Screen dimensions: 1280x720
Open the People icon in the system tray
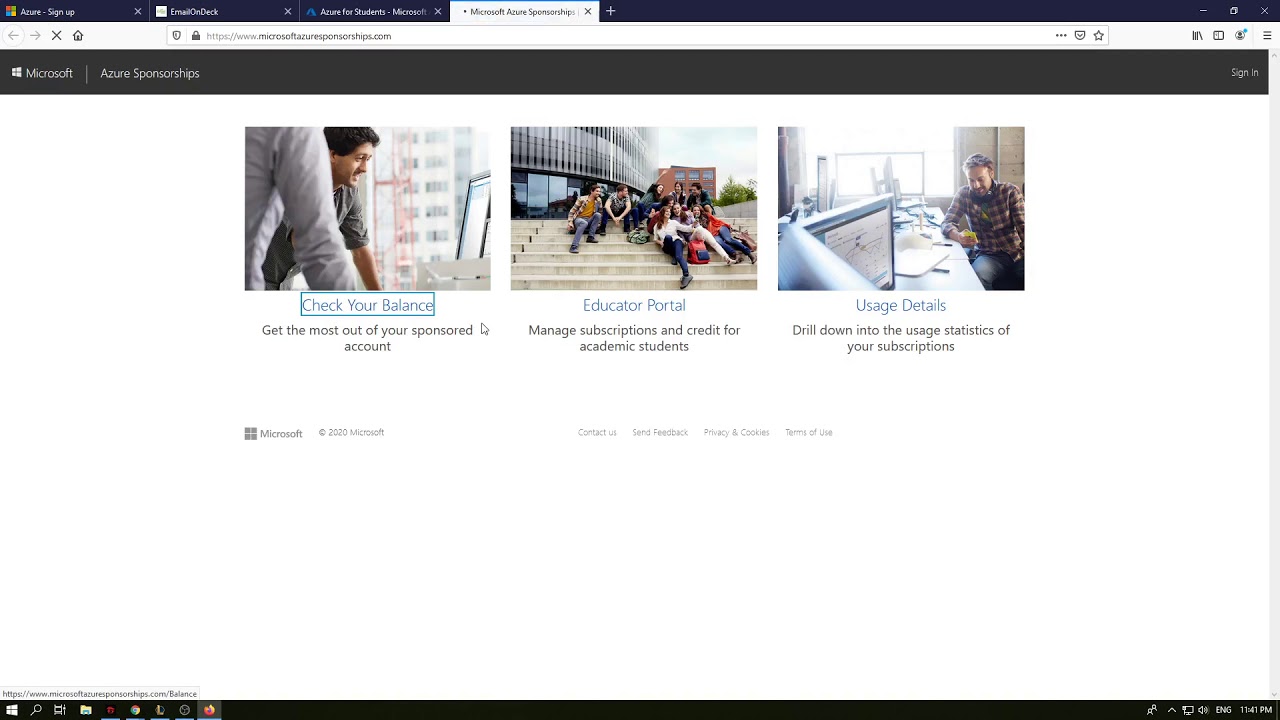tap(1152, 710)
